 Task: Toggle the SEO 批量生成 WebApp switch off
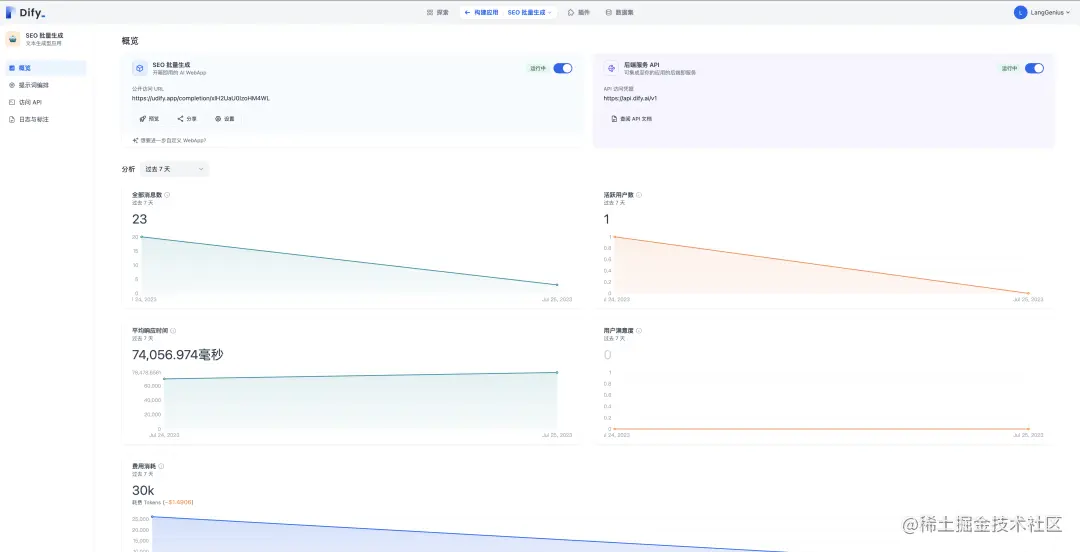pyautogui.click(x=563, y=68)
